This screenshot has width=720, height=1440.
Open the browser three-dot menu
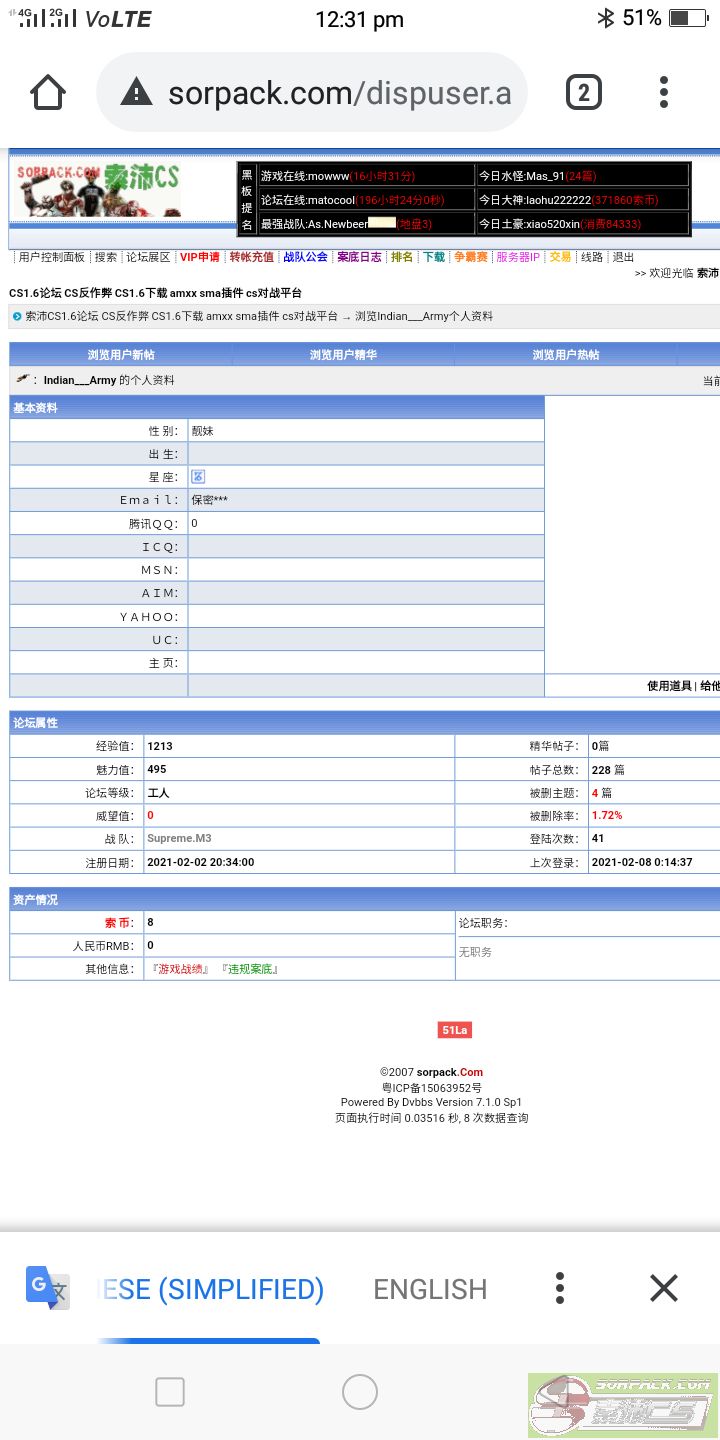664,93
